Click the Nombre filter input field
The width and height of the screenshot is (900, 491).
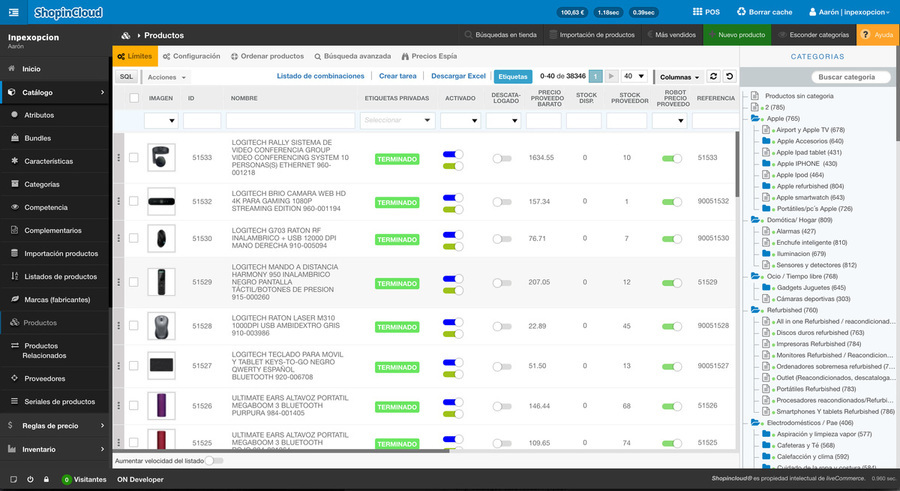(290, 121)
